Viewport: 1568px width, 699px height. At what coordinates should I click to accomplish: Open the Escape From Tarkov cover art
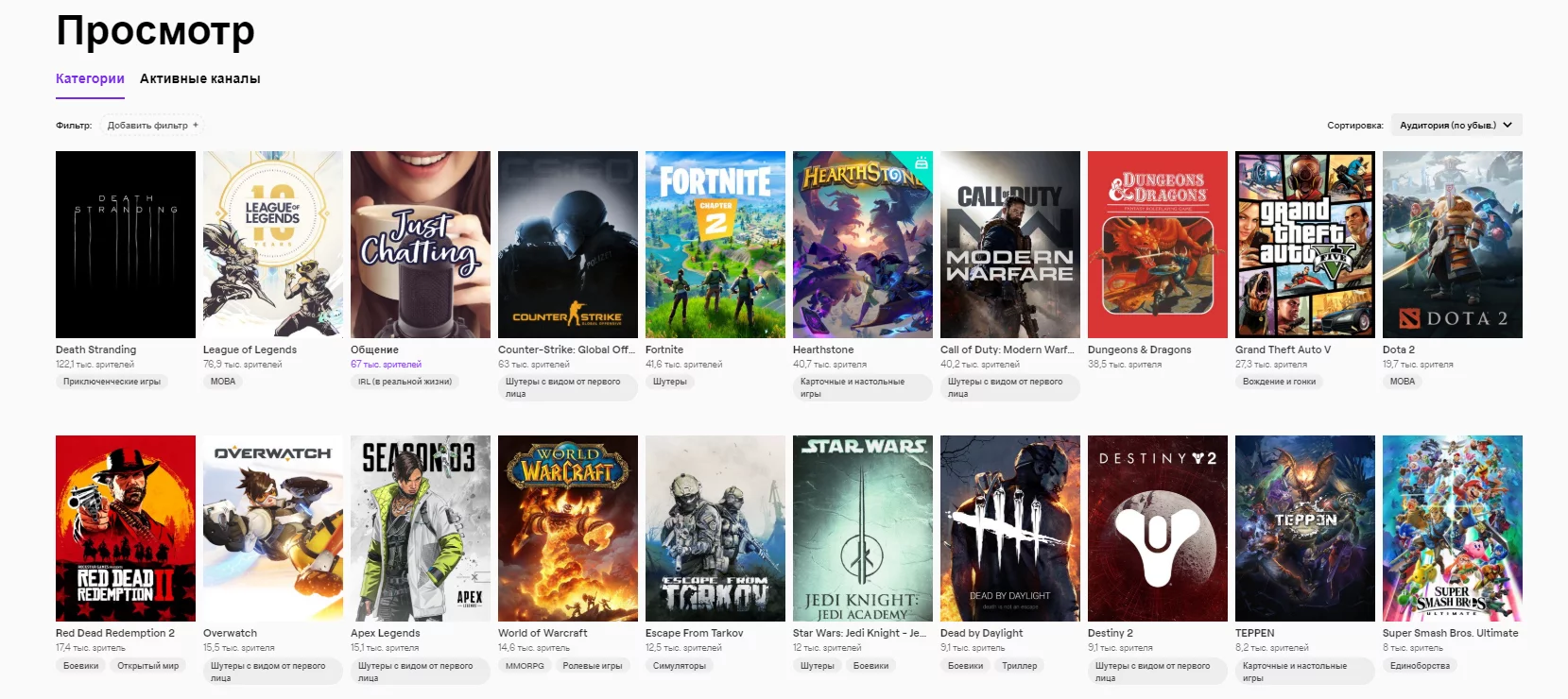point(715,528)
